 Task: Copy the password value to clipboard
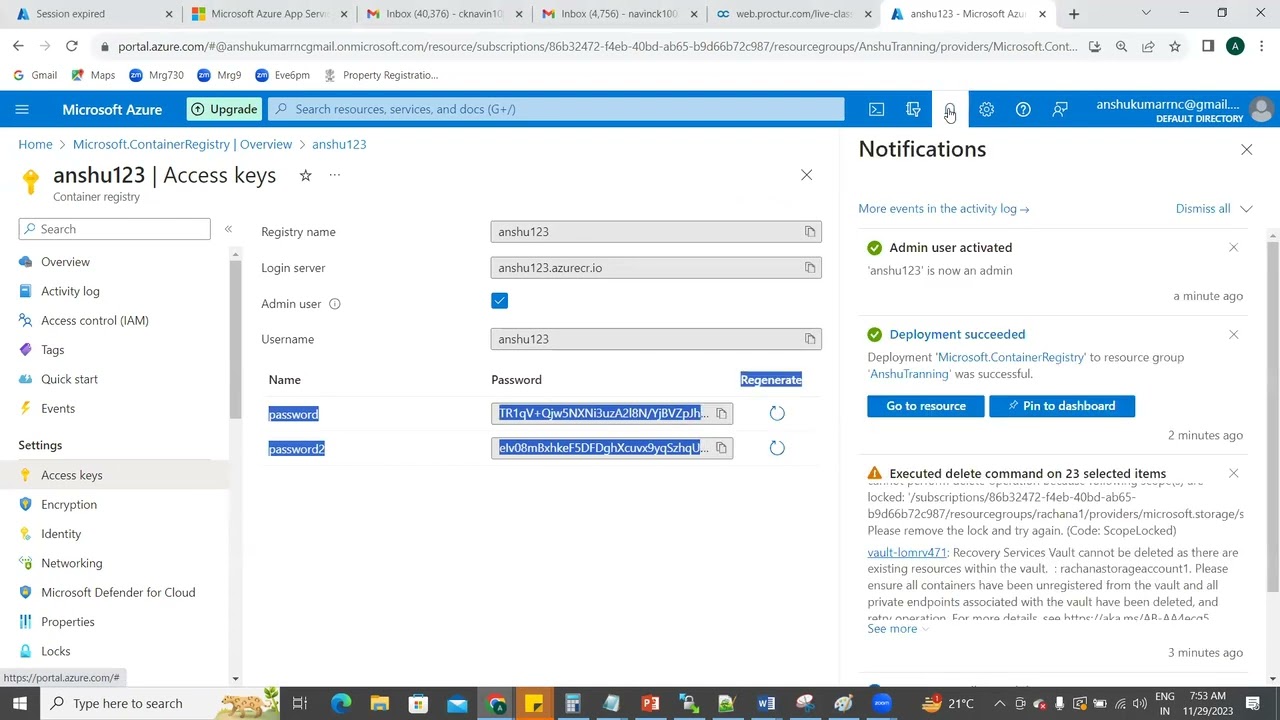(721, 414)
